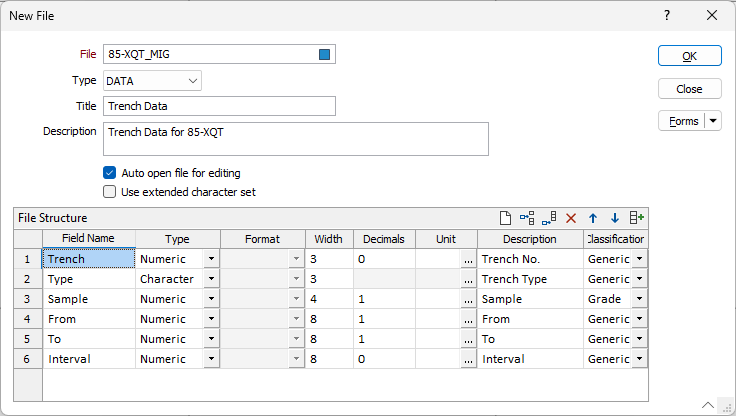Select row header number 3

[x=27, y=299]
